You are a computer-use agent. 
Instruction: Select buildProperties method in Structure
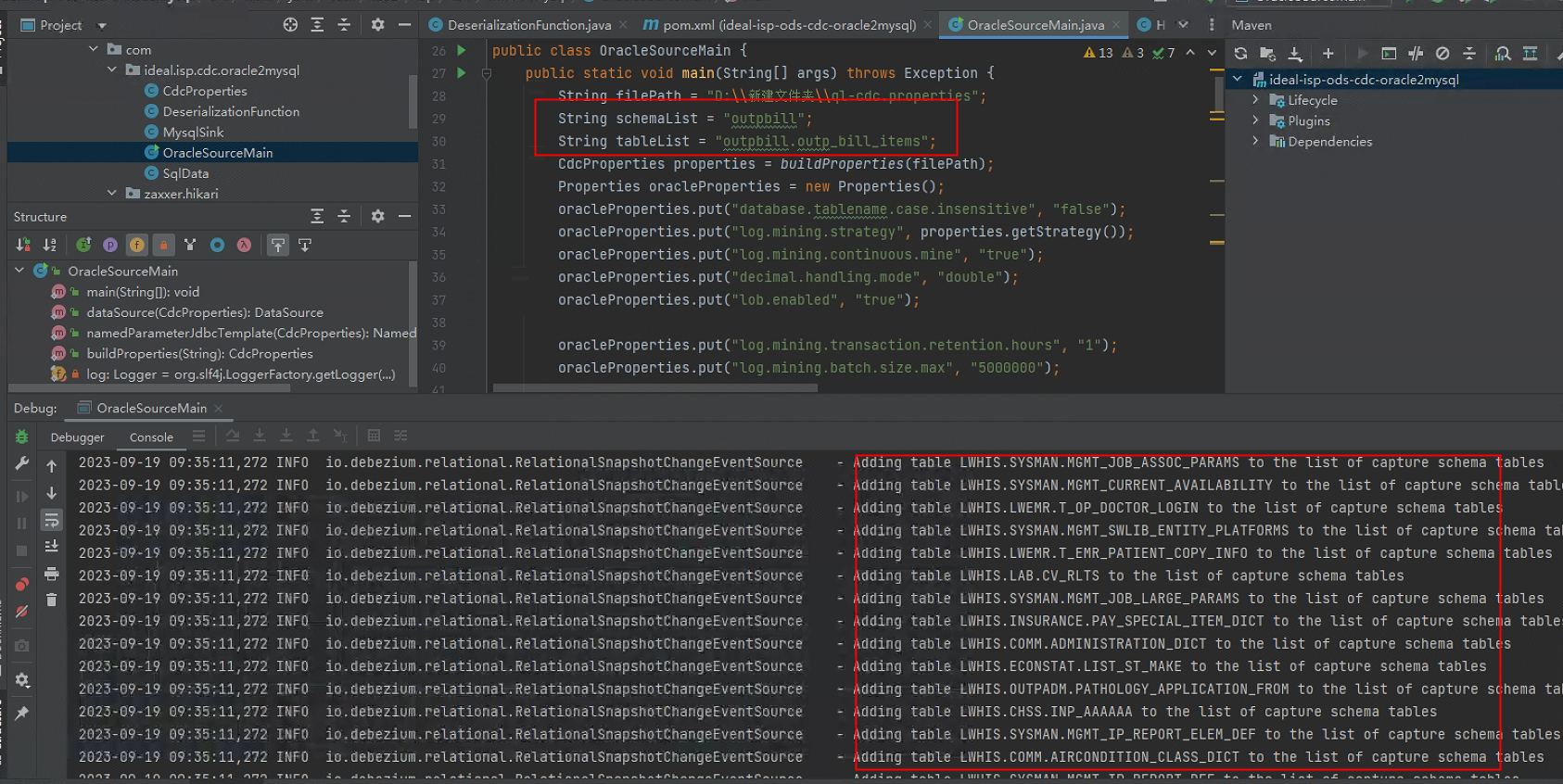point(199,353)
